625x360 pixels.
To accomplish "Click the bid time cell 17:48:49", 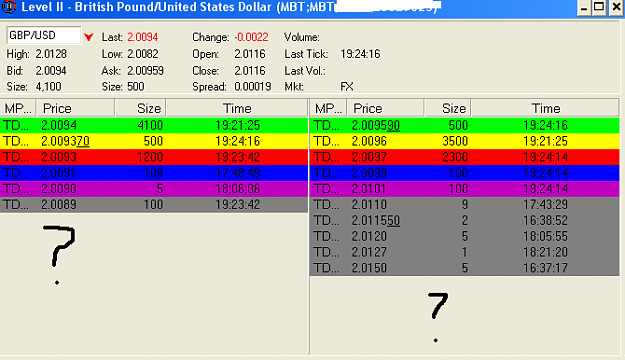I will coord(238,173).
